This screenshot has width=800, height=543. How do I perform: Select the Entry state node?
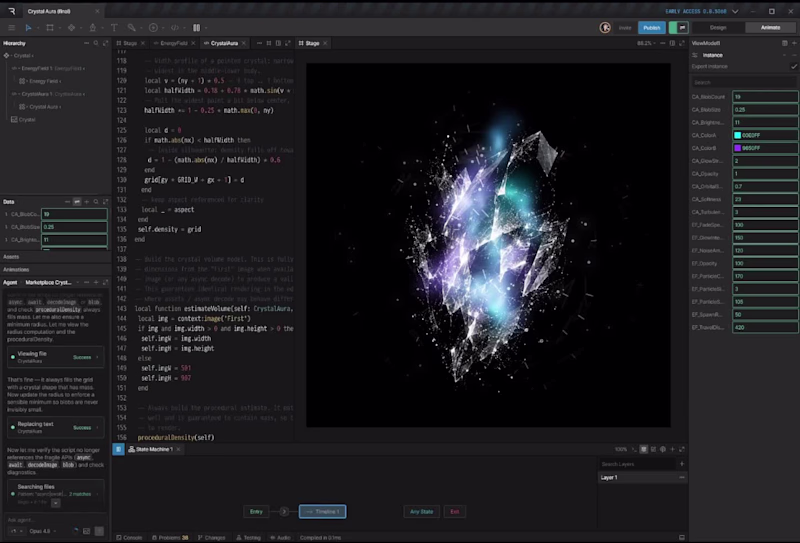[x=256, y=511]
